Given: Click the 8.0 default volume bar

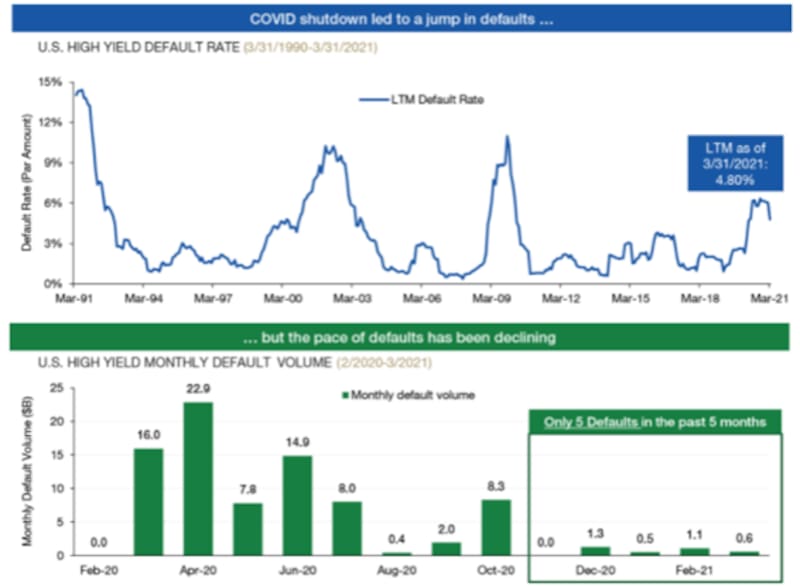Looking at the screenshot, I should click(348, 528).
